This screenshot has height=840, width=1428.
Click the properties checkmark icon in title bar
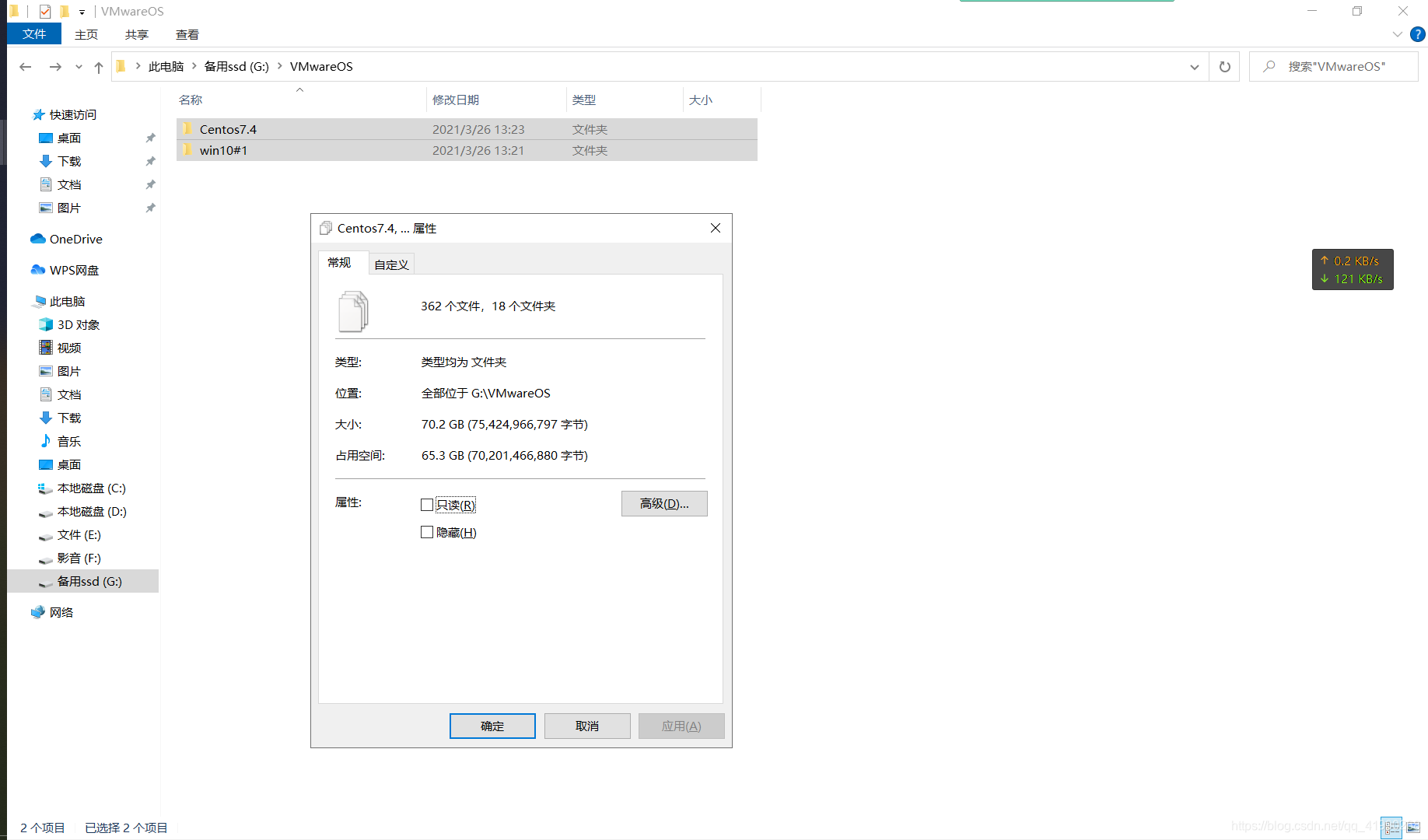(x=45, y=12)
